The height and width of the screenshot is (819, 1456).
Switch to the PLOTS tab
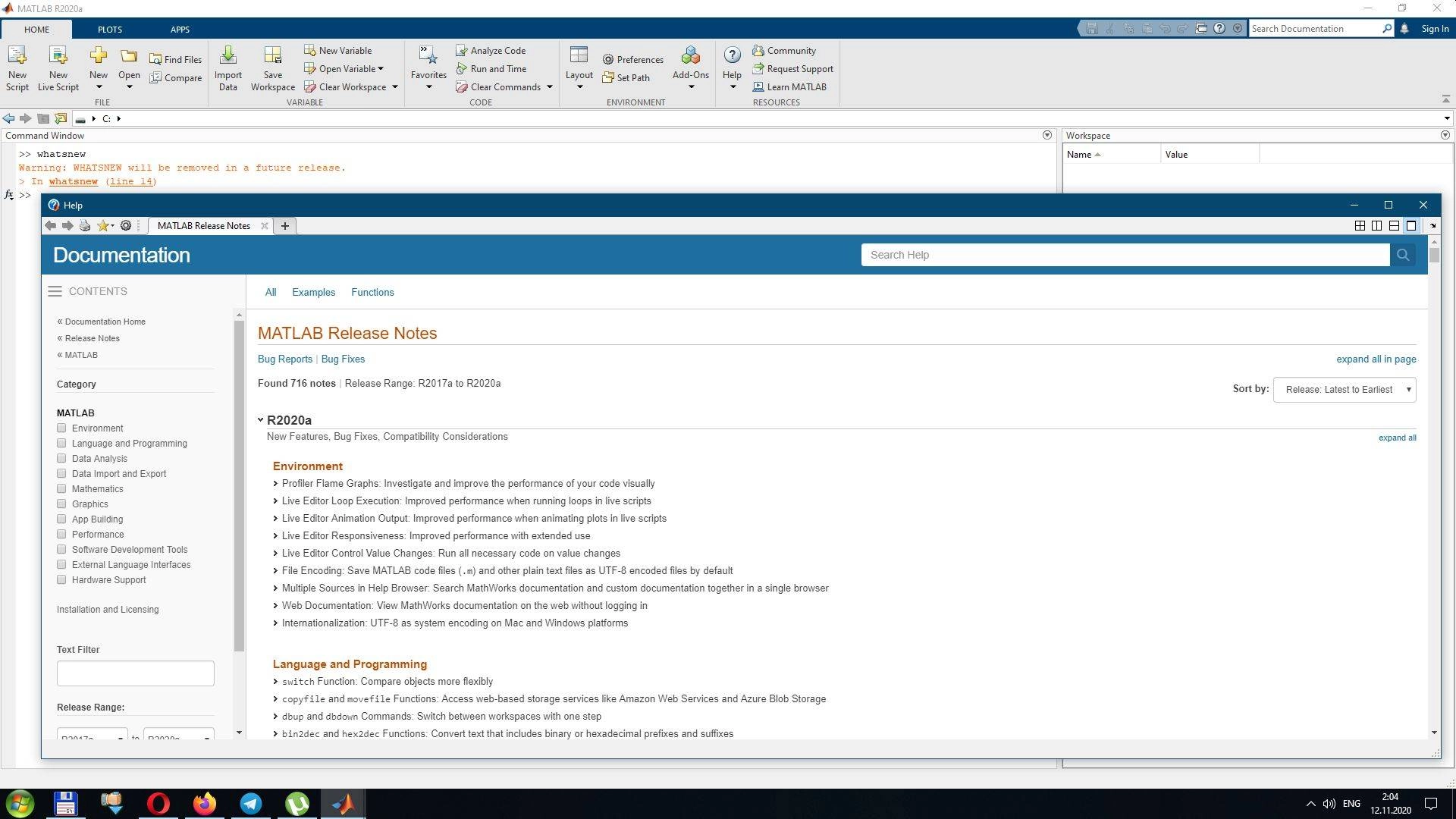(109, 29)
